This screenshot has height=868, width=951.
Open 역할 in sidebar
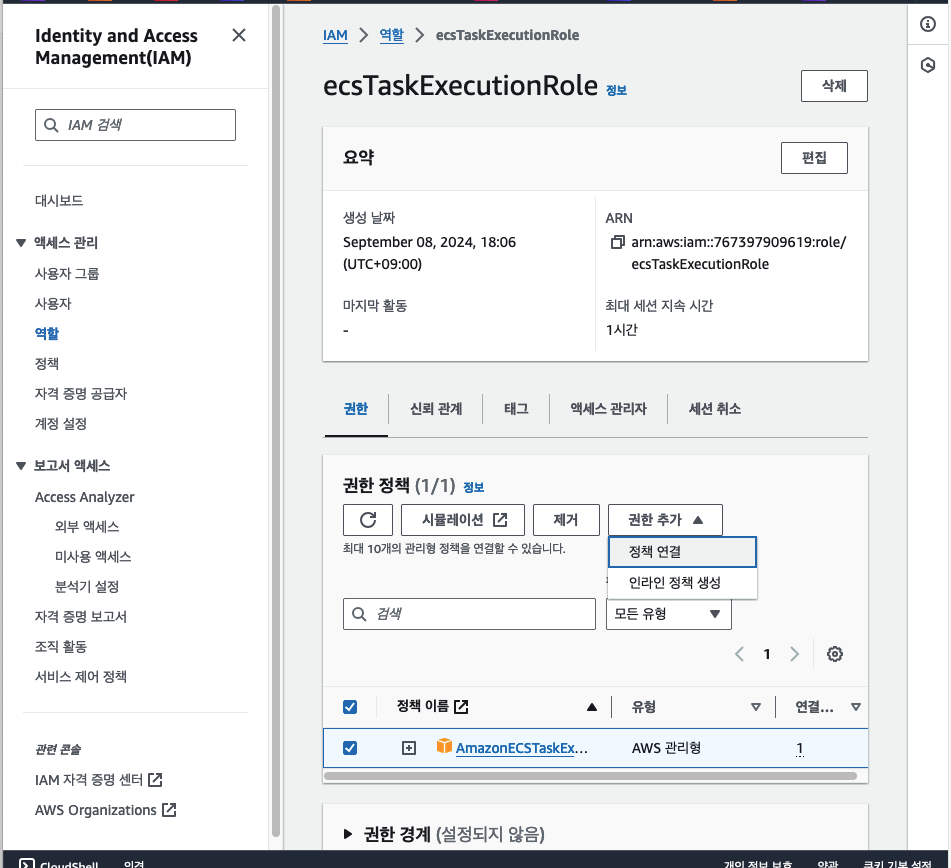point(47,334)
